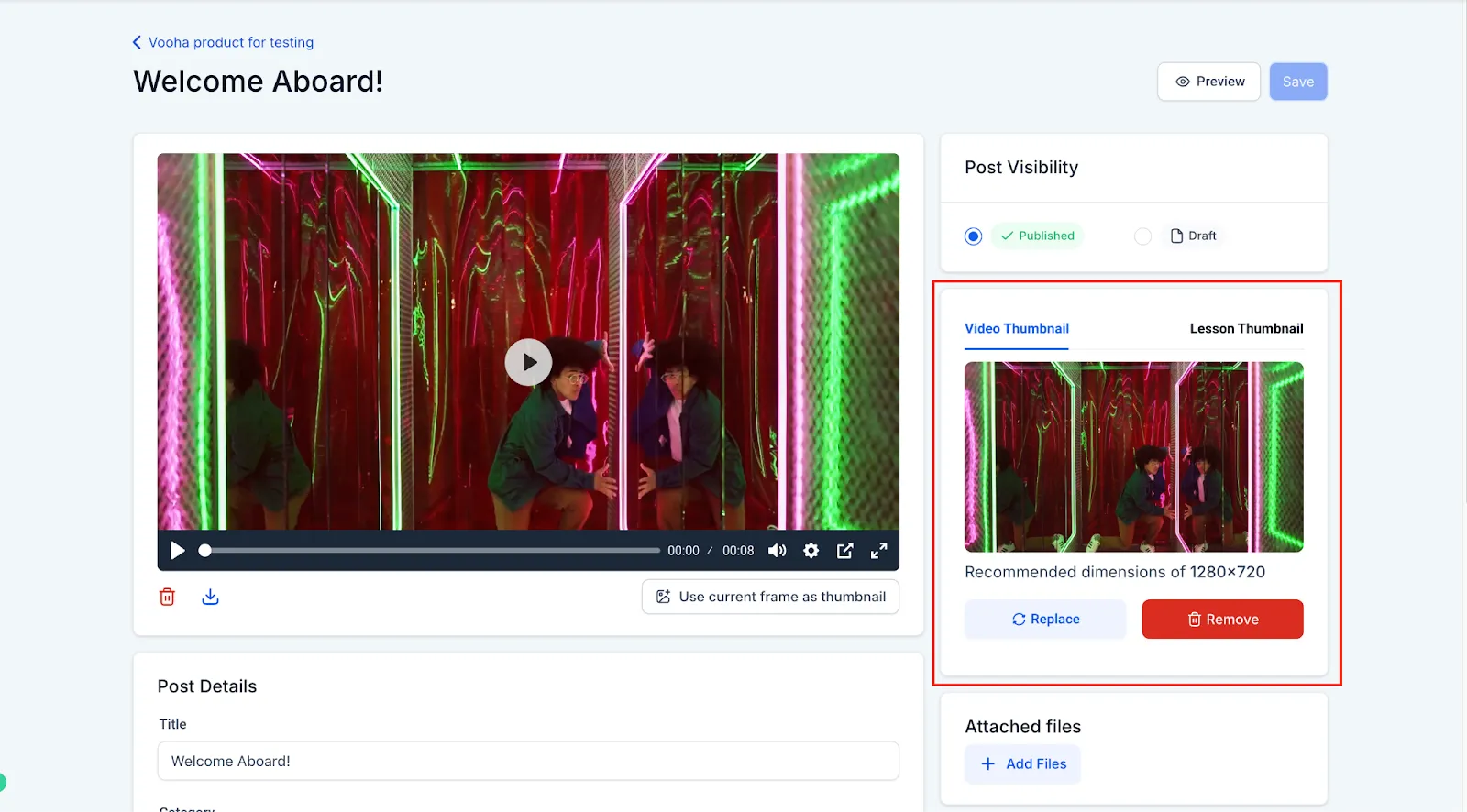
Task: Click the large center play button on the video
Action: 528,362
